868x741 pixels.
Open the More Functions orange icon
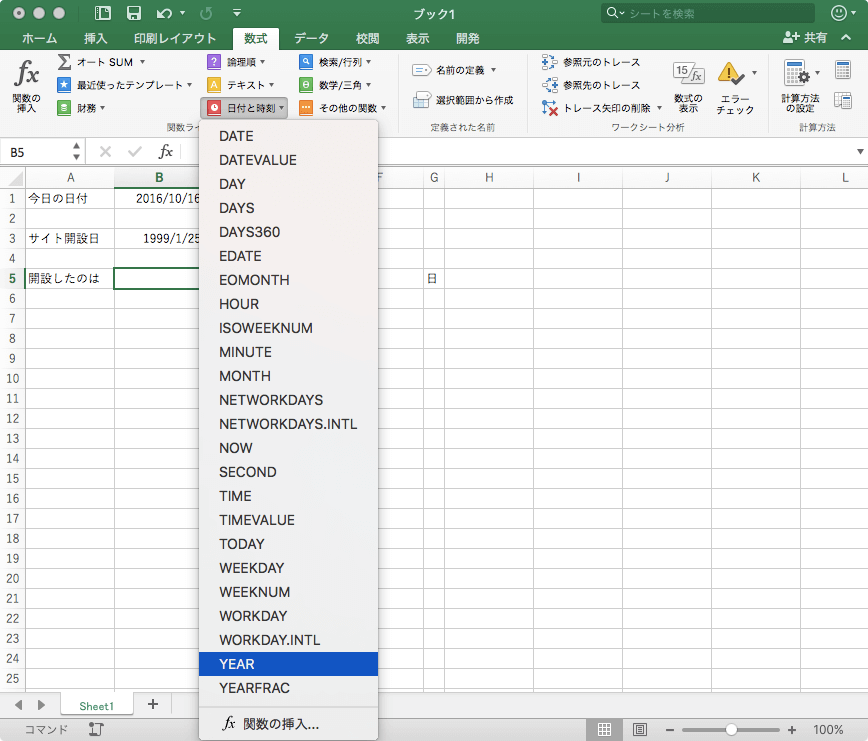coord(306,108)
